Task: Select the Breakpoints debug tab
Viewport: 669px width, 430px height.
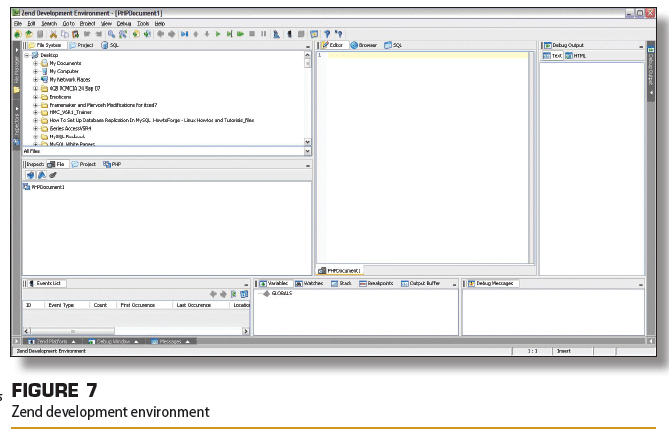Action: click(x=376, y=284)
